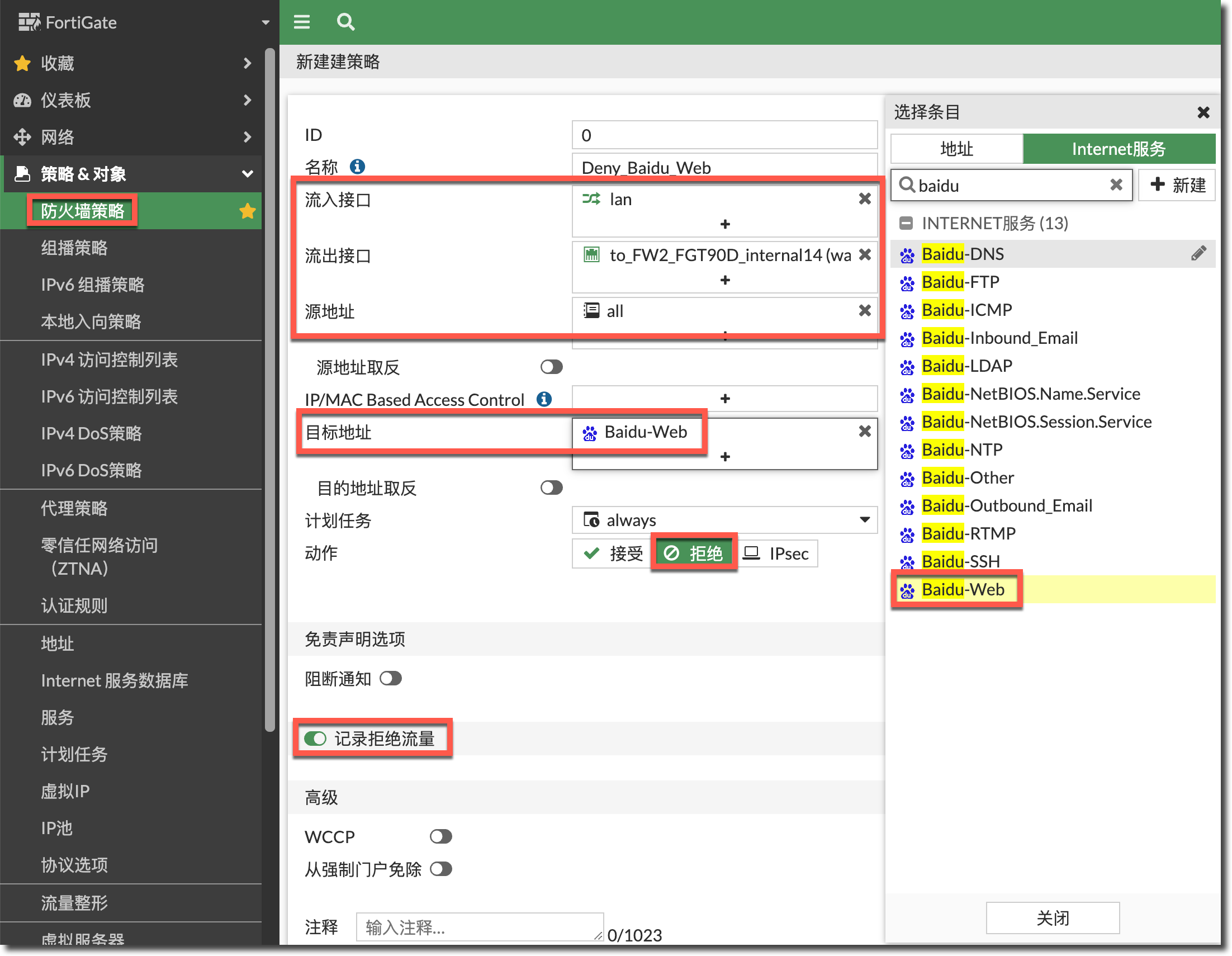
Task: Remove Baidu-Web from the destination address field
Action: (x=864, y=432)
